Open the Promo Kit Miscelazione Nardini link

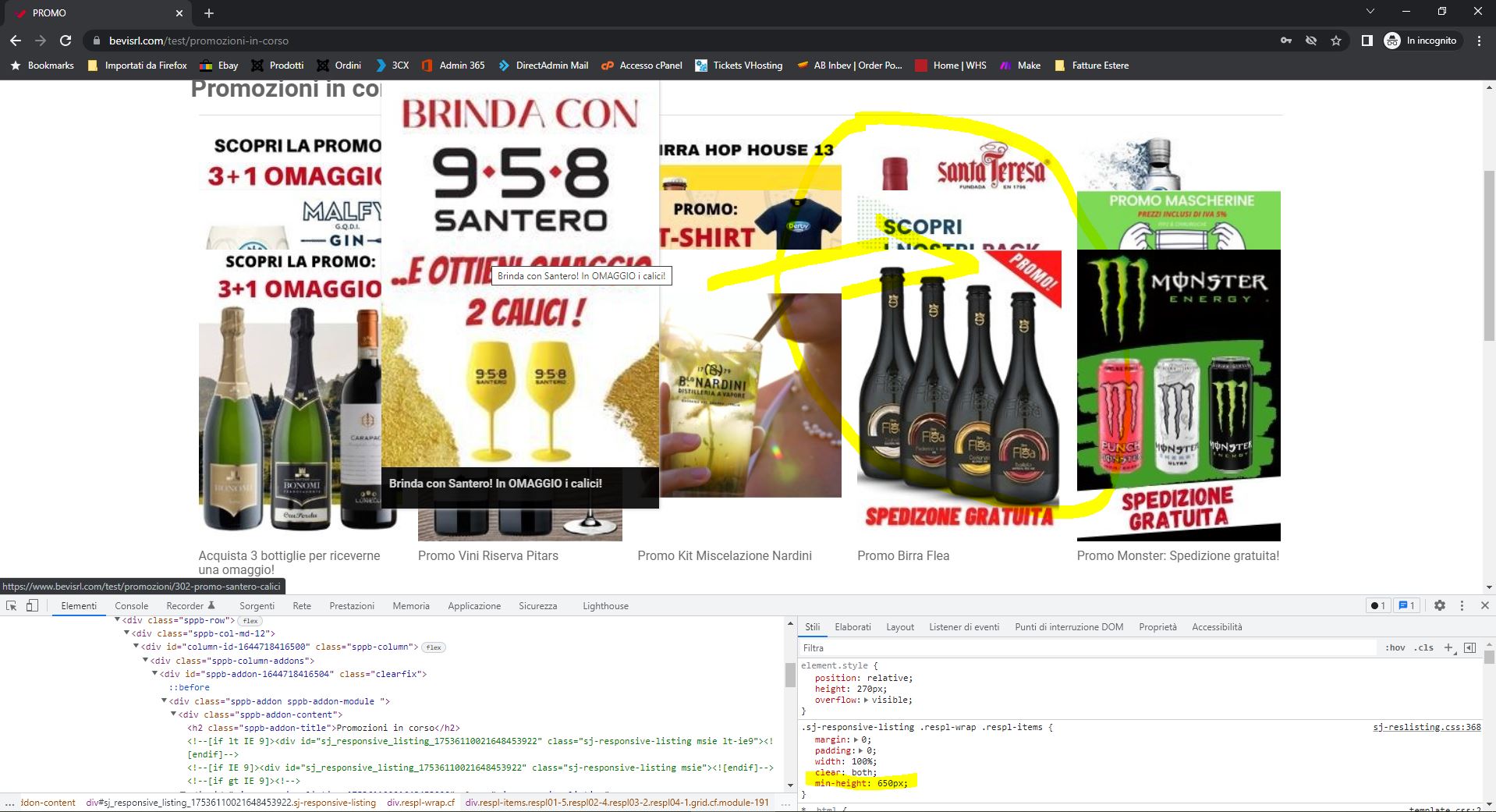coord(725,556)
